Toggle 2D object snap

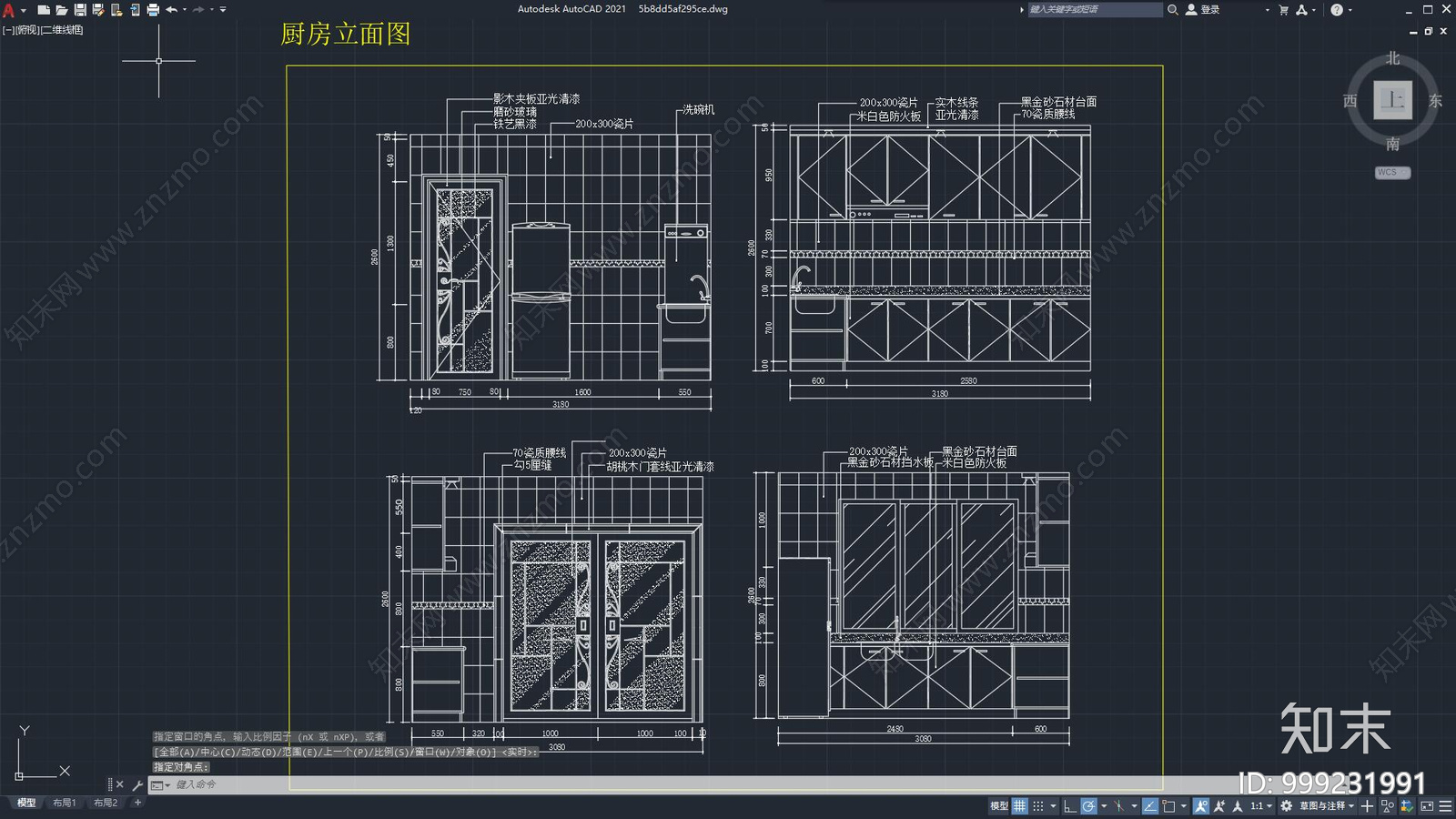coord(1168,805)
